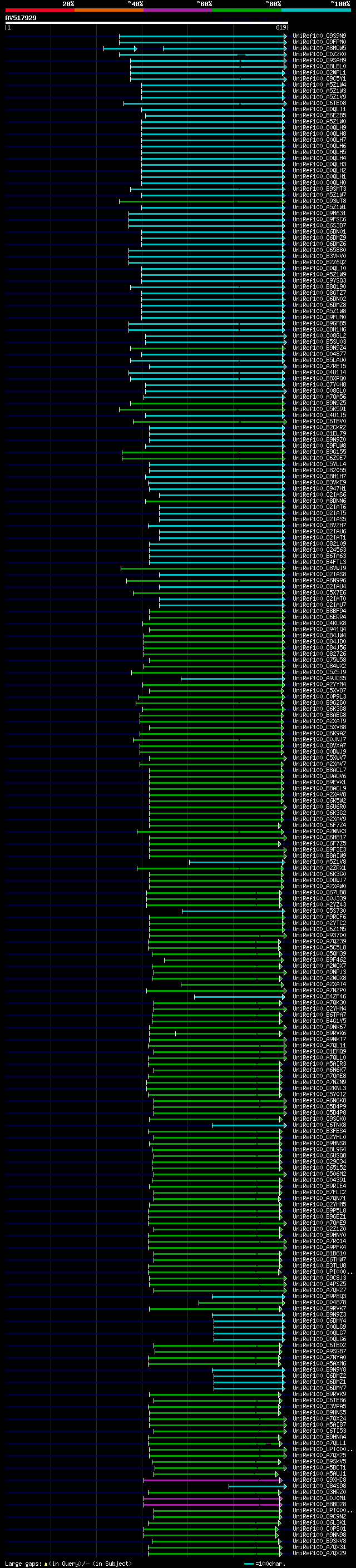Click the purple alignment bar for Q9XHC8
Screen dimensions: 356x1568
[x=213, y=1480]
